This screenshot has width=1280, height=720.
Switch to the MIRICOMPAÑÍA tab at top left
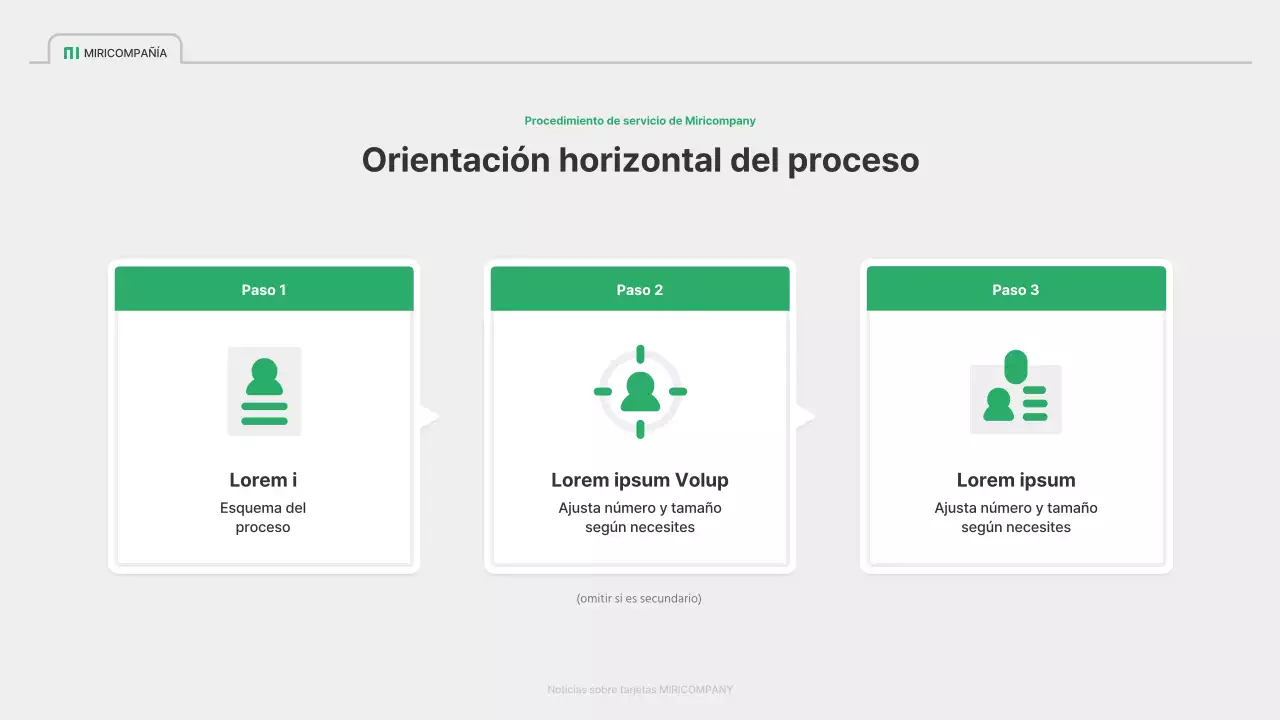coord(114,52)
